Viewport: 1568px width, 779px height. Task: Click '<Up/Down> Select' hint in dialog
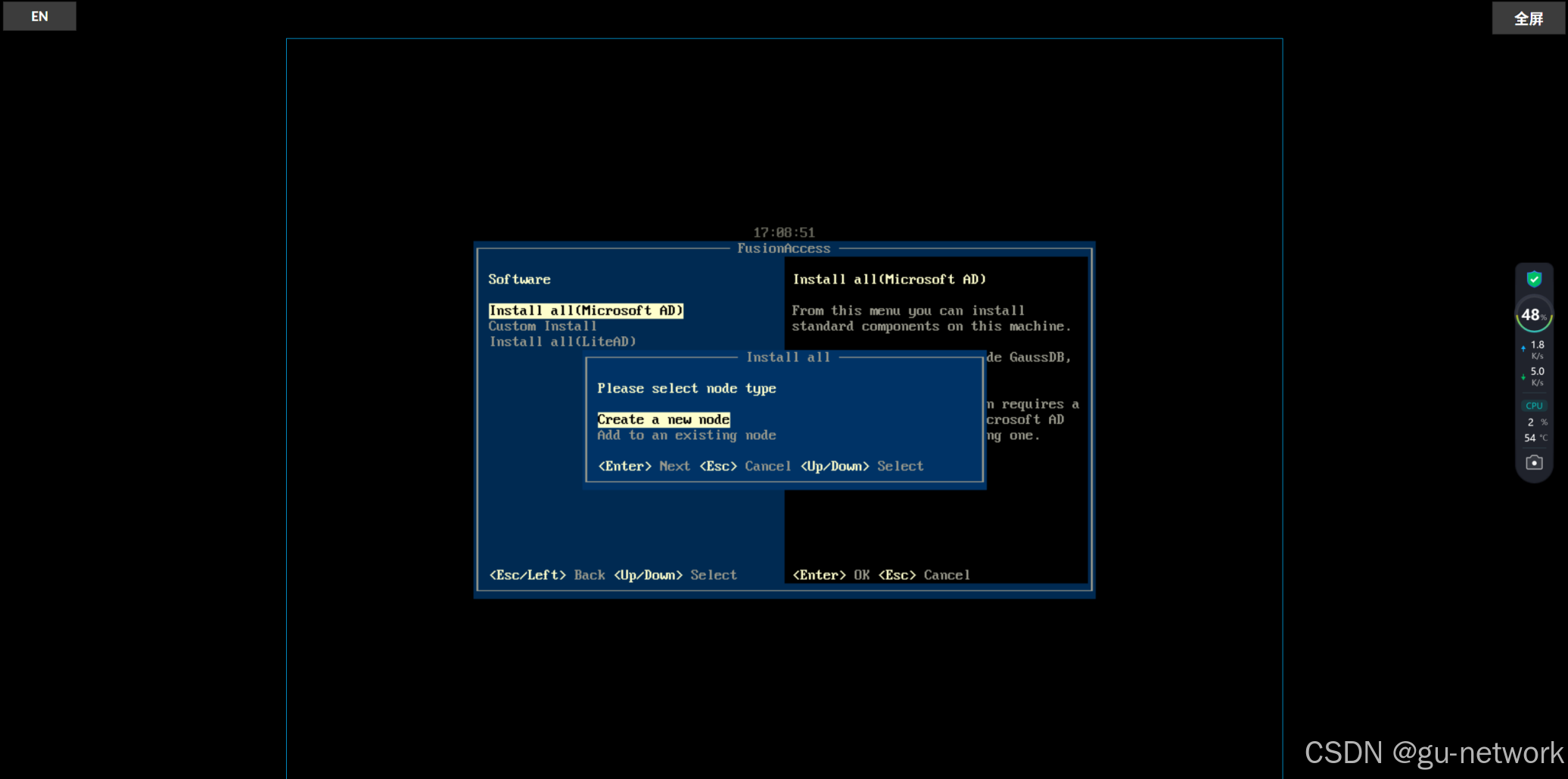tap(862, 466)
